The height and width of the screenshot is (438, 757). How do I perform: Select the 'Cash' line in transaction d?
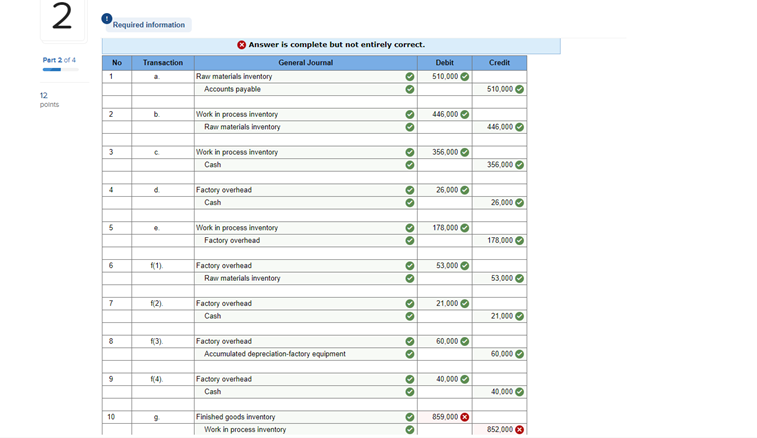pyautogui.click(x=306, y=203)
